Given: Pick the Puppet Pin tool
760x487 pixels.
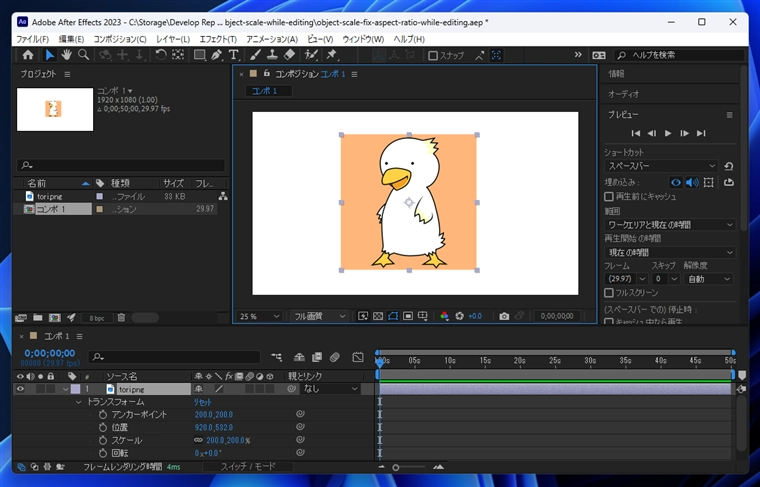Looking at the screenshot, I should point(332,55).
